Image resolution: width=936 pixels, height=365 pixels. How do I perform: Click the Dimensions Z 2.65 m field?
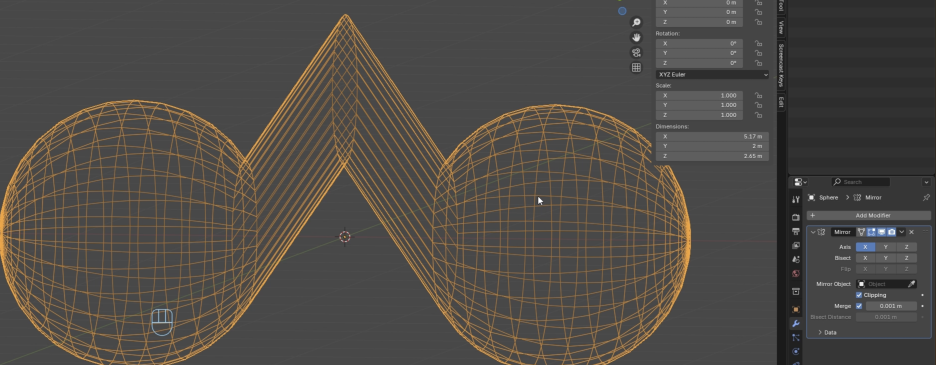click(x=712, y=157)
